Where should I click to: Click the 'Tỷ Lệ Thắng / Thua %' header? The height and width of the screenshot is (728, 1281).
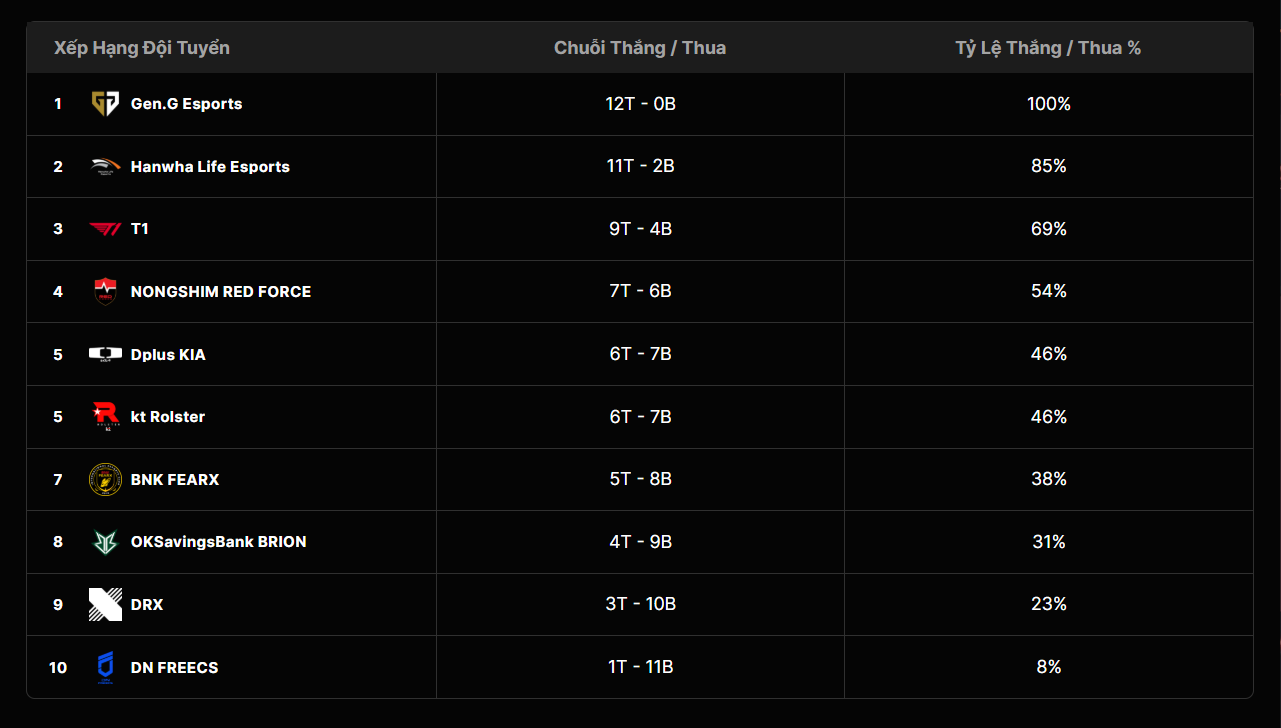[x=1048, y=48]
